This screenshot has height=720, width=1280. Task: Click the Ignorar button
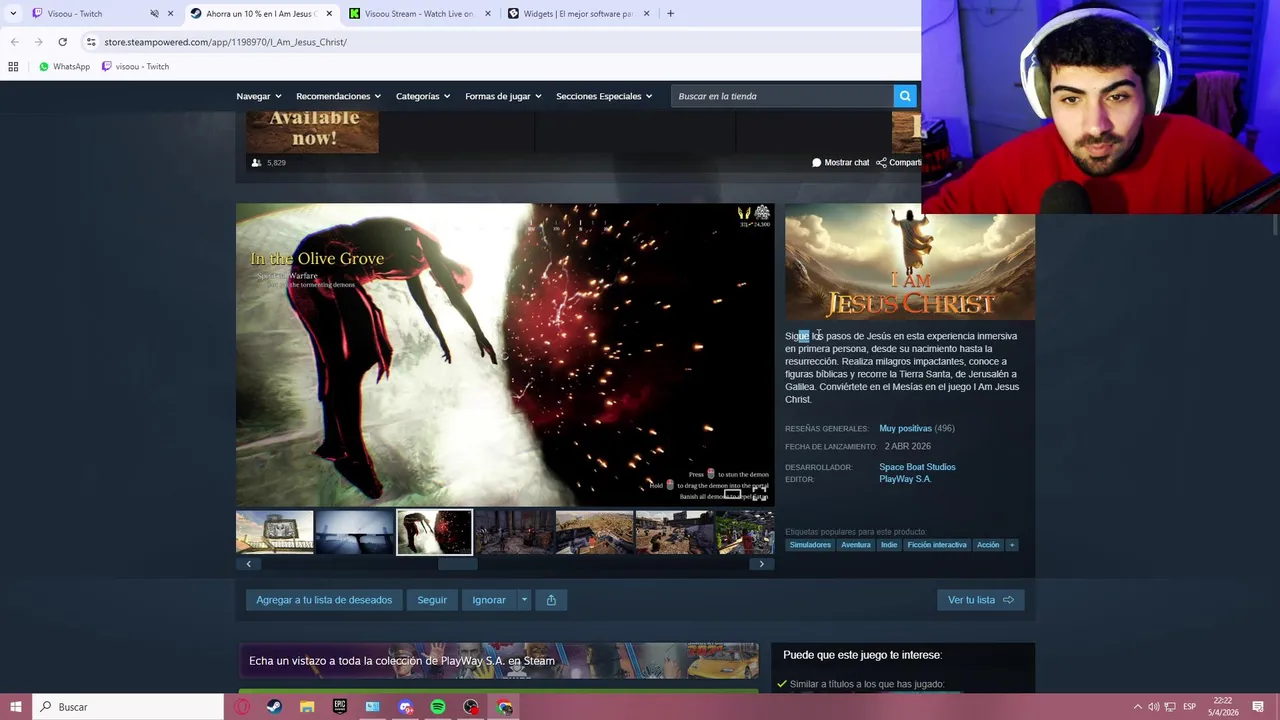pyautogui.click(x=489, y=600)
